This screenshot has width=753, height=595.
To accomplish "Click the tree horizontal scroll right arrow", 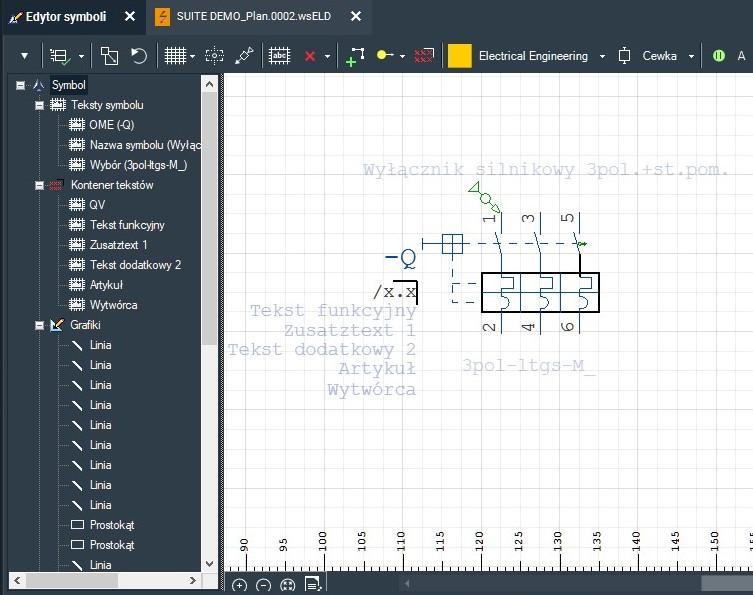I will click(193, 581).
